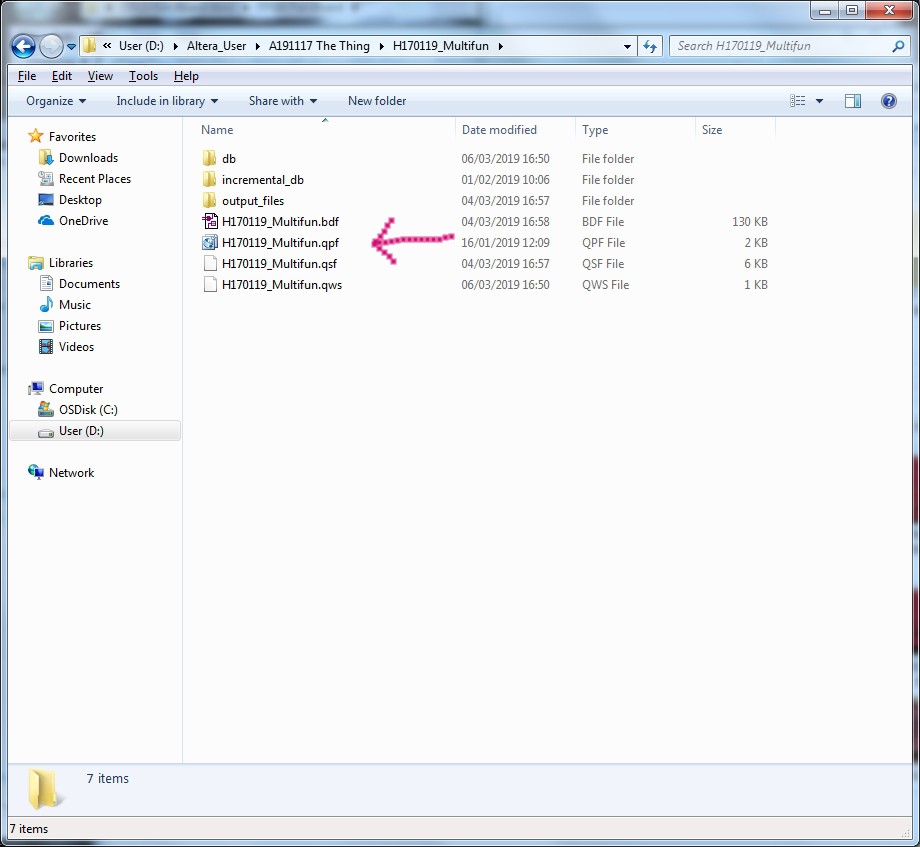The width and height of the screenshot is (920, 847).
Task: Open the Organize dropdown
Action: (x=56, y=101)
